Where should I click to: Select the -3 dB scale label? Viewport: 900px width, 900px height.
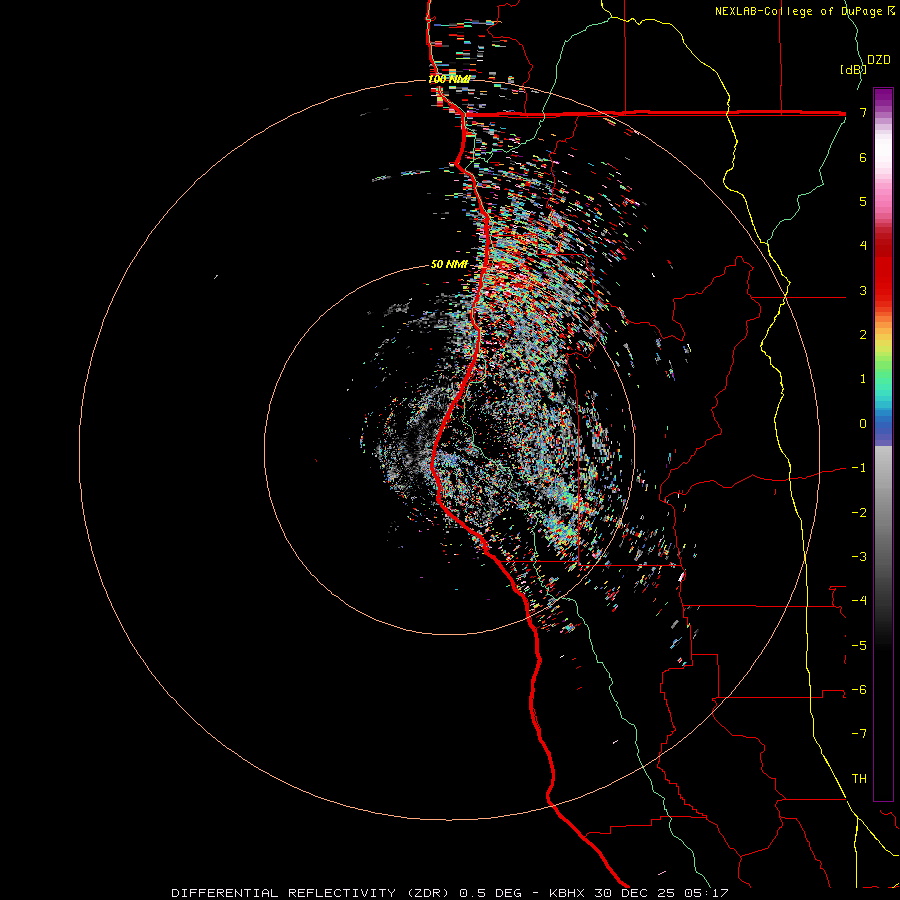859,556
